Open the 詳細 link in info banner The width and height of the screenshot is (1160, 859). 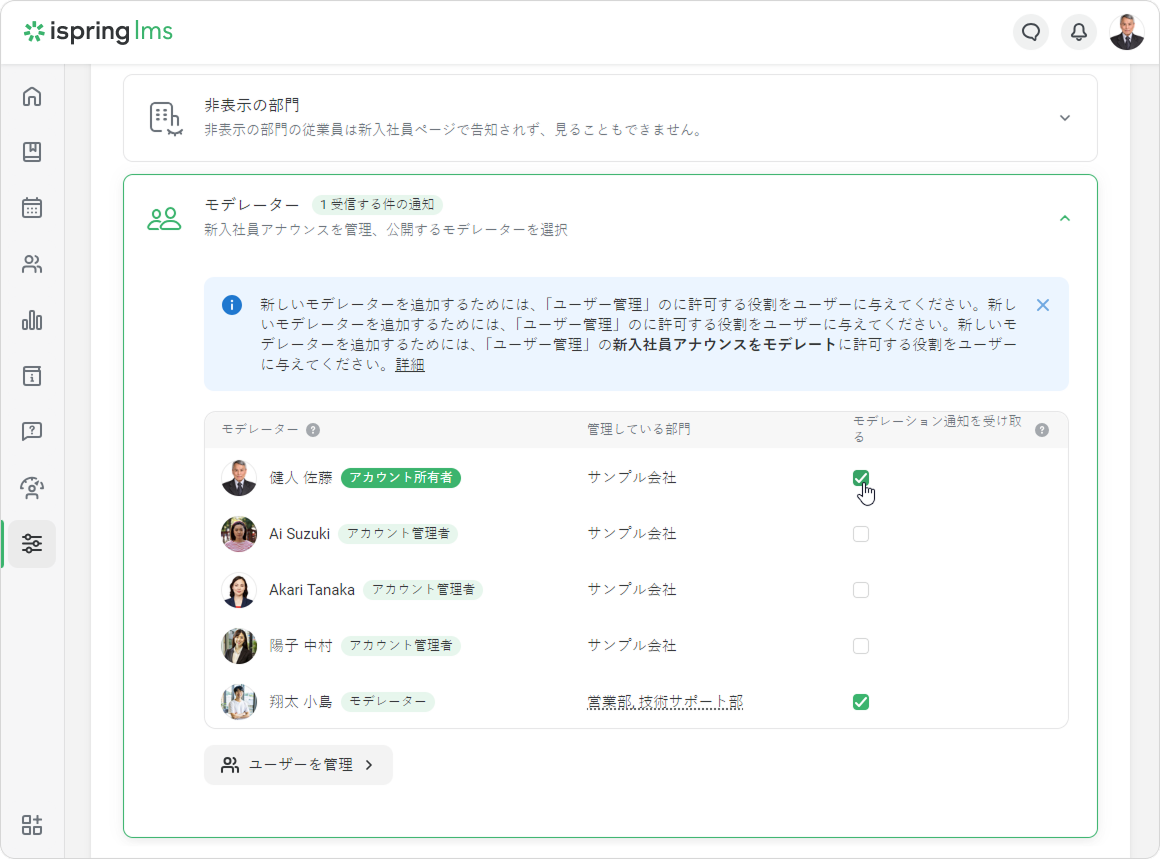point(410,365)
